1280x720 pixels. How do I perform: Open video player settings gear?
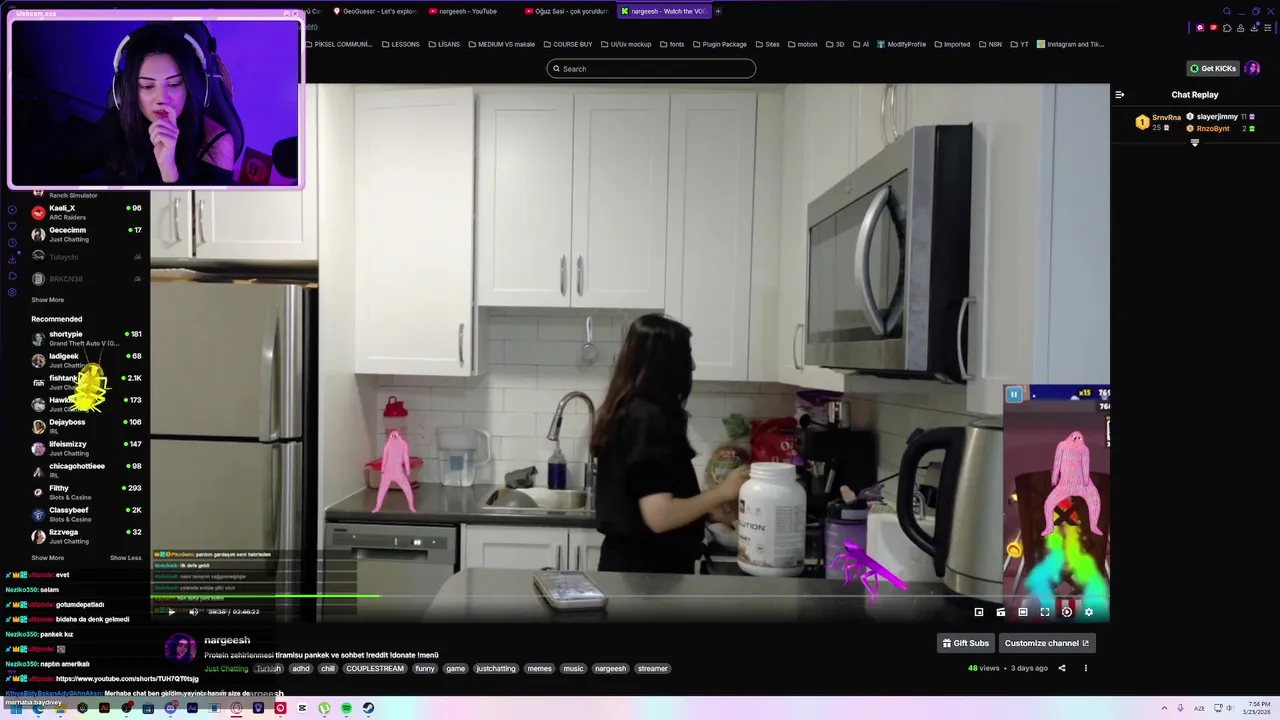(1089, 612)
